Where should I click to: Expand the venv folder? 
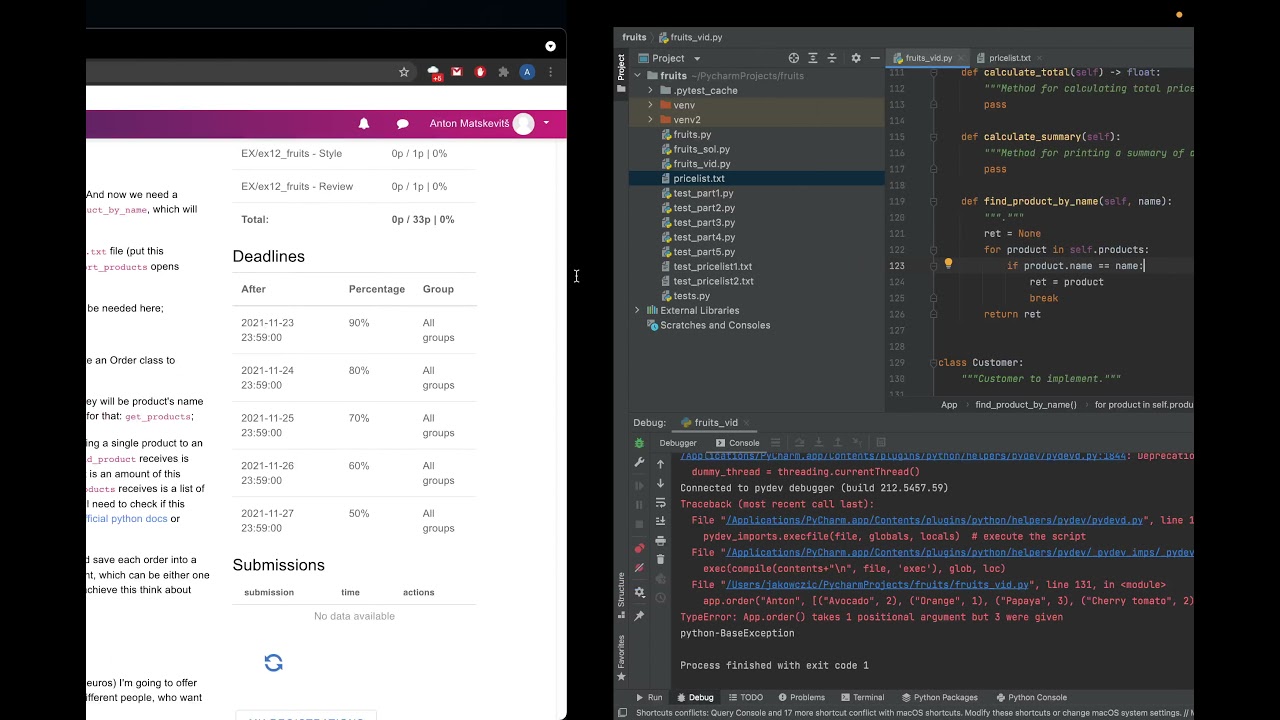click(x=650, y=105)
